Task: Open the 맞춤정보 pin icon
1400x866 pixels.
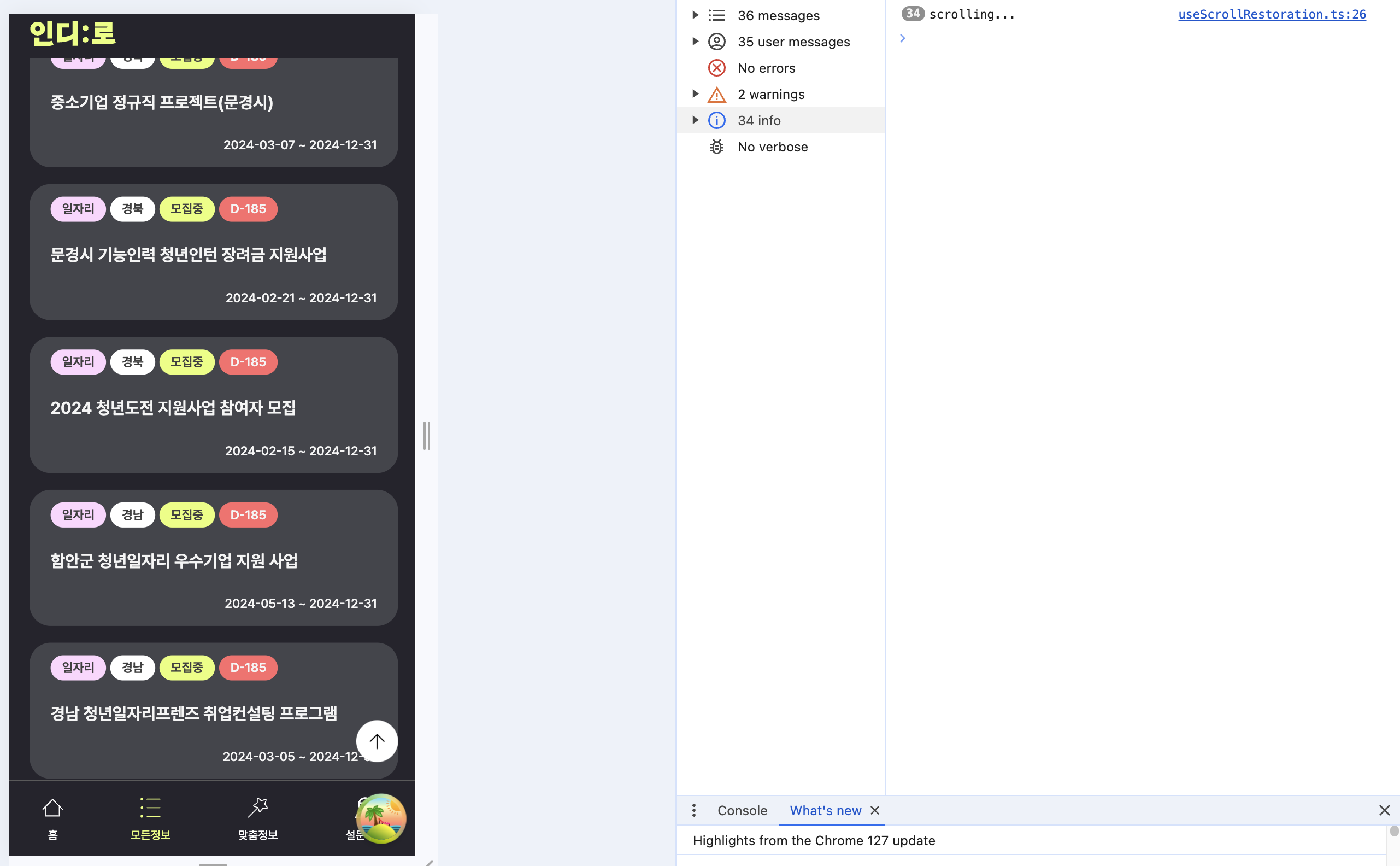Action: (257, 808)
